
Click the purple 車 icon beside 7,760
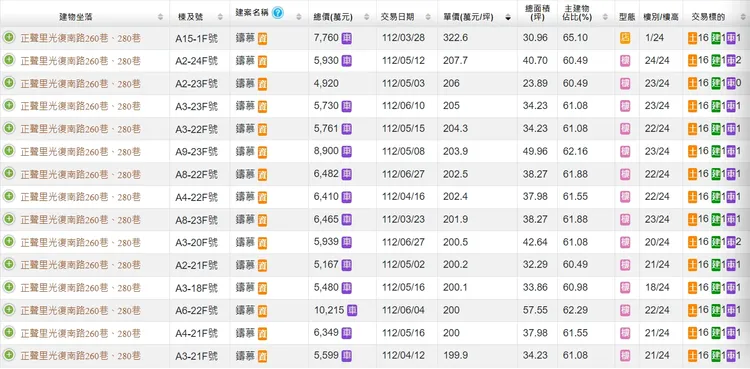tap(347, 38)
